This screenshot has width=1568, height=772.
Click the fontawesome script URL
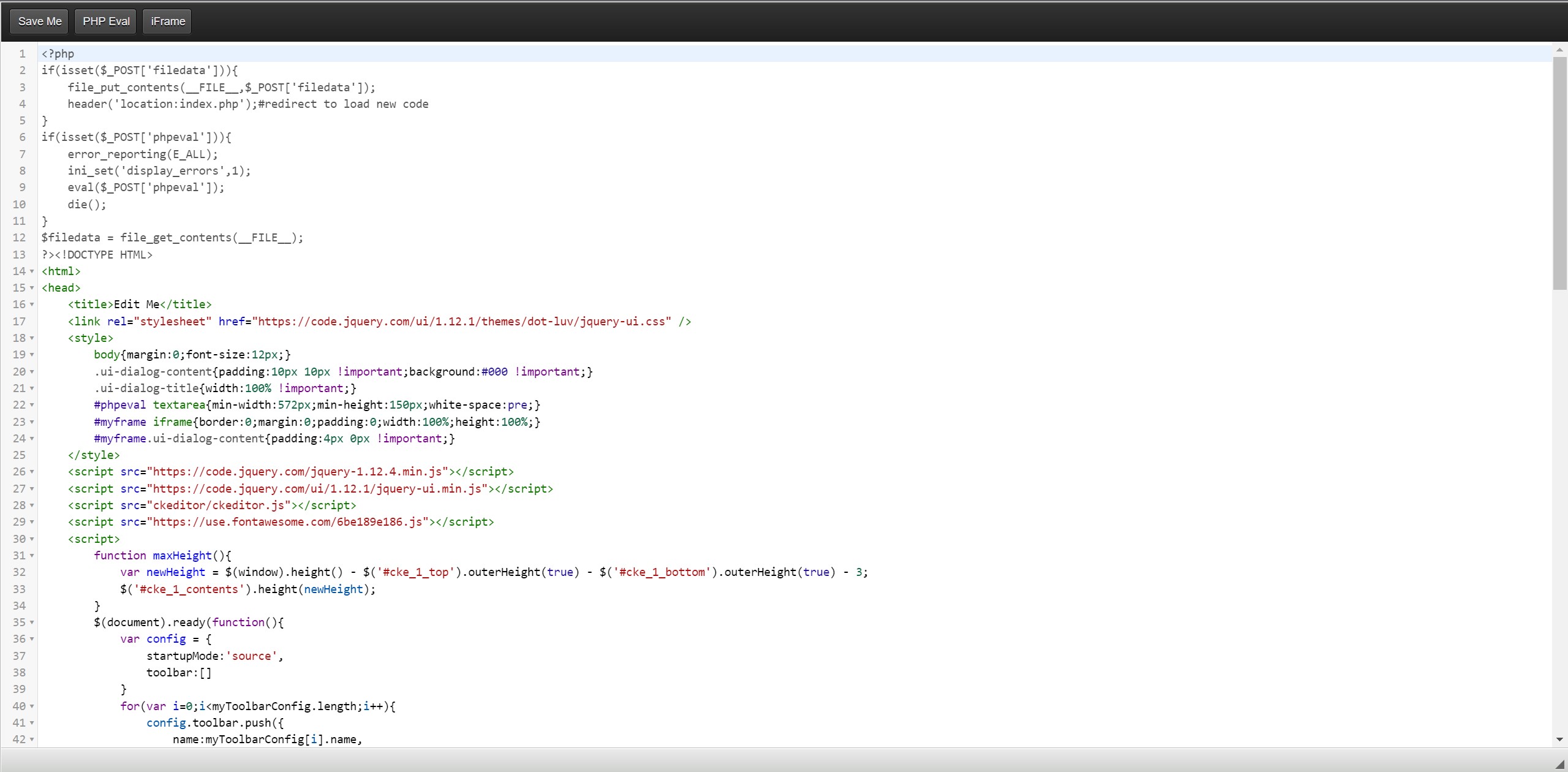pyautogui.click(x=287, y=522)
